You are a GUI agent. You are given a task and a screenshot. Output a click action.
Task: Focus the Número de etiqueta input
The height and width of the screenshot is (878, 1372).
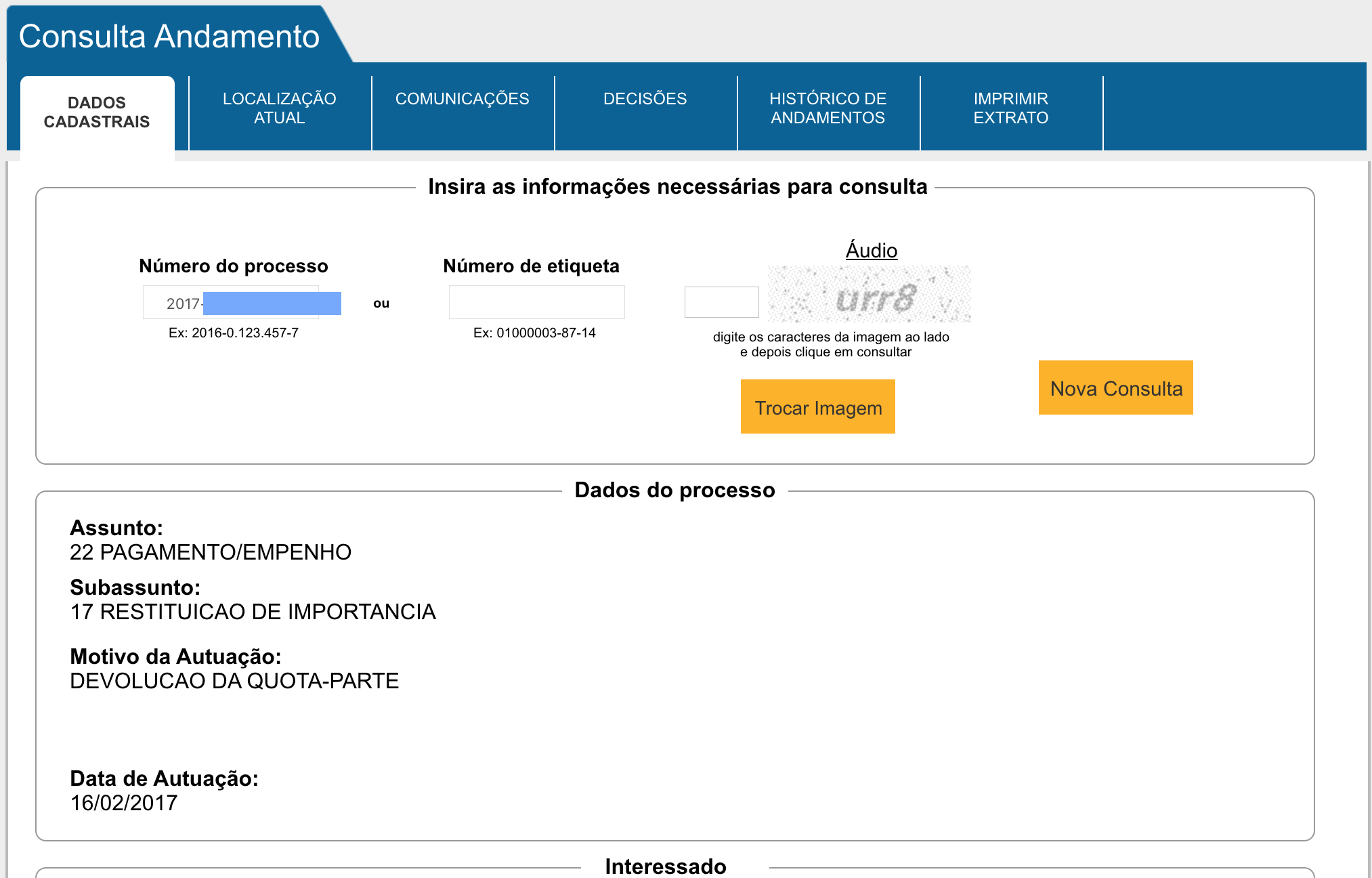pyautogui.click(x=536, y=302)
